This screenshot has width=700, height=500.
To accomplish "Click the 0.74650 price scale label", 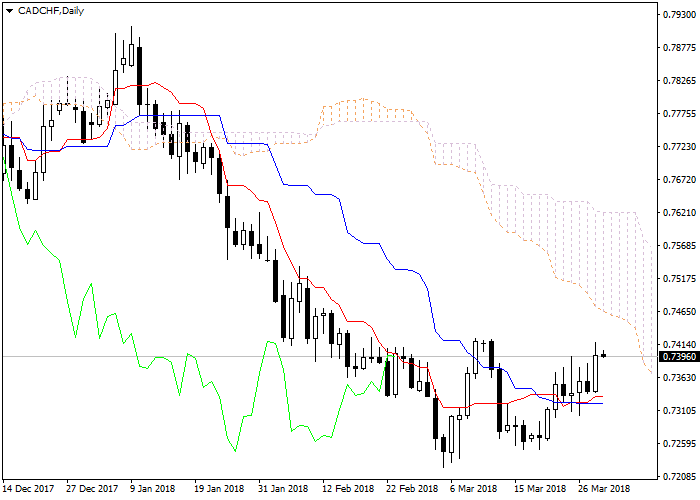I will click(679, 312).
